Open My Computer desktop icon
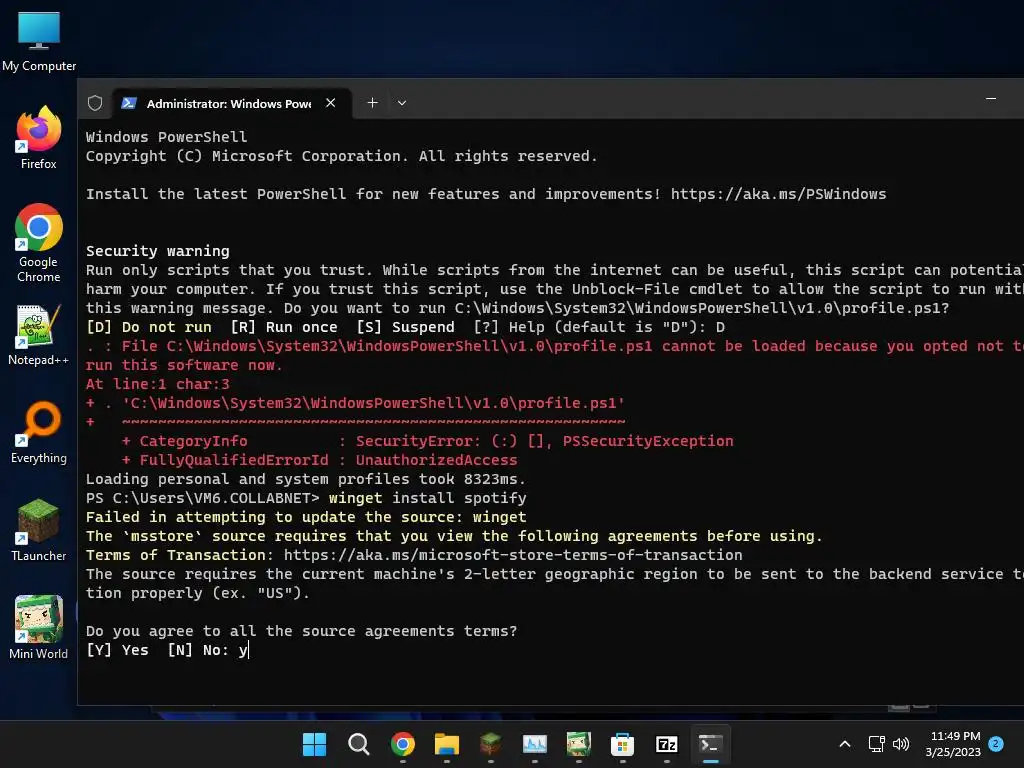Image resolution: width=1024 pixels, height=768 pixels. (x=39, y=42)
